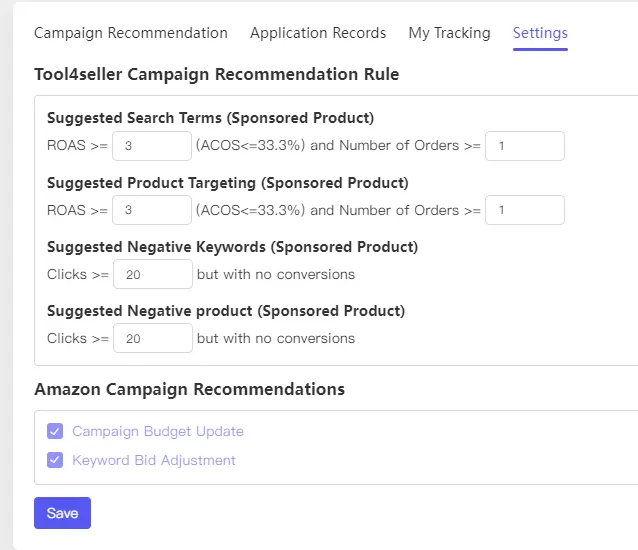Click the Keyword Bid Adjustment label text
This screenshot has width=638, height=550.
click(154, 461)
